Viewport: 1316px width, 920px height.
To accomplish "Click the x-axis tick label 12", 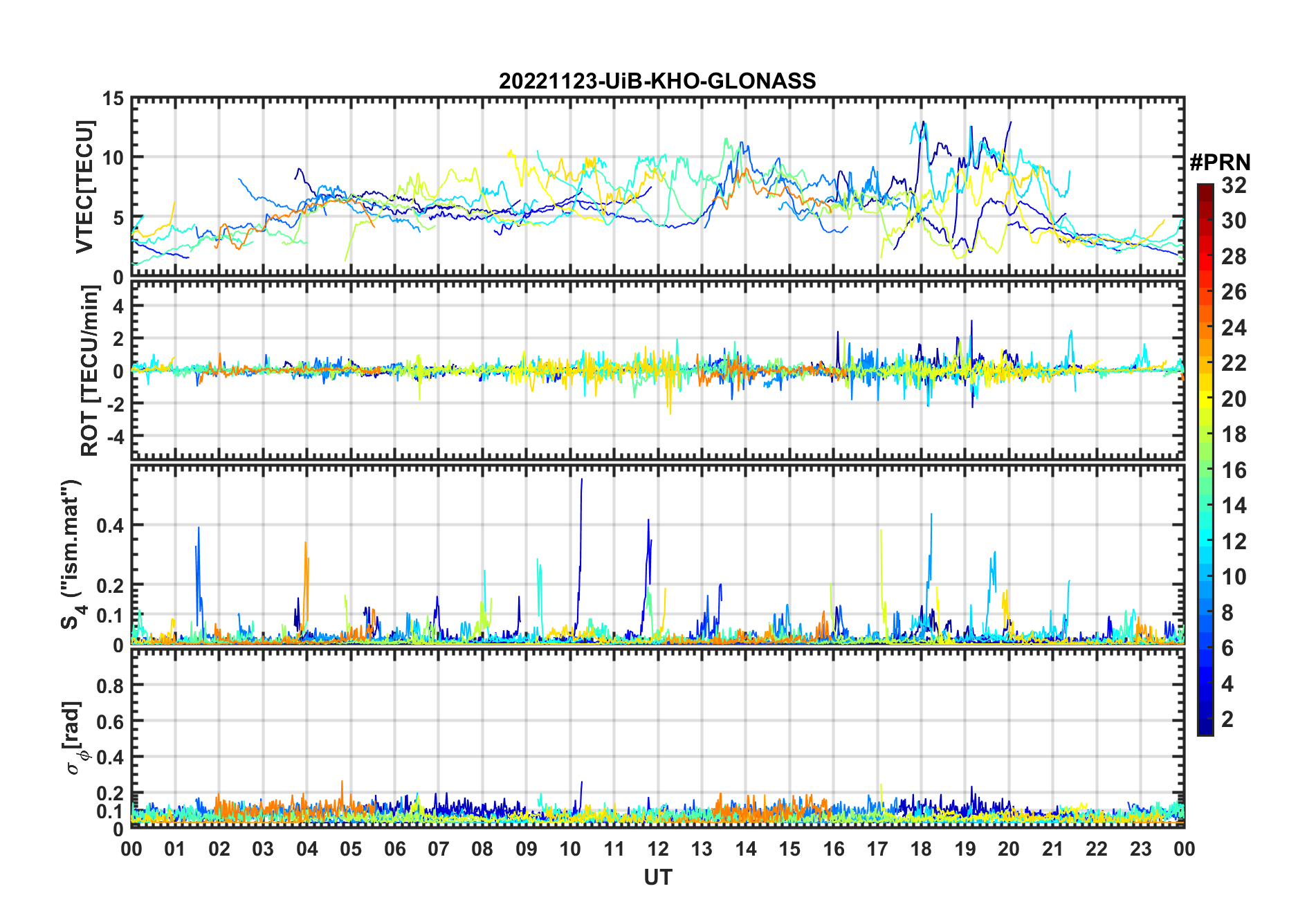I will coord(658,849).
